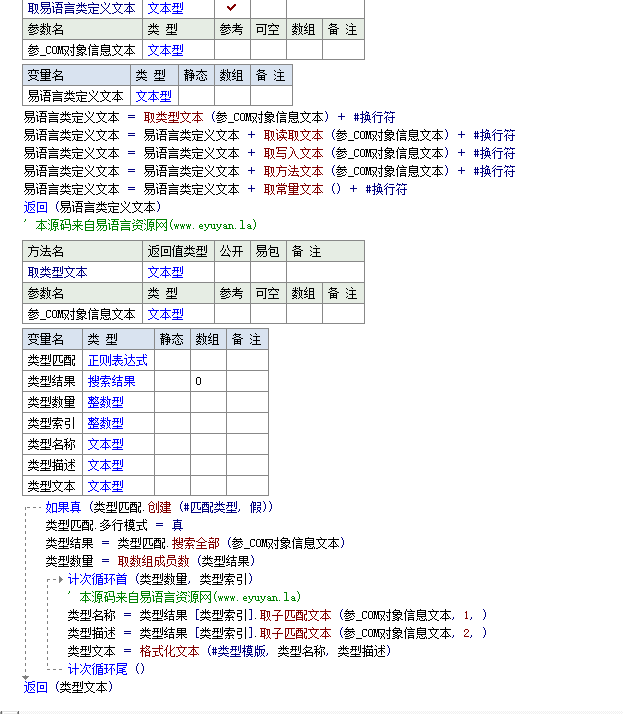The height and width of the screenshot is (714, 623).
Task: Click the 返回 (易语言类定义文本) statement
Action: (92, 207)
